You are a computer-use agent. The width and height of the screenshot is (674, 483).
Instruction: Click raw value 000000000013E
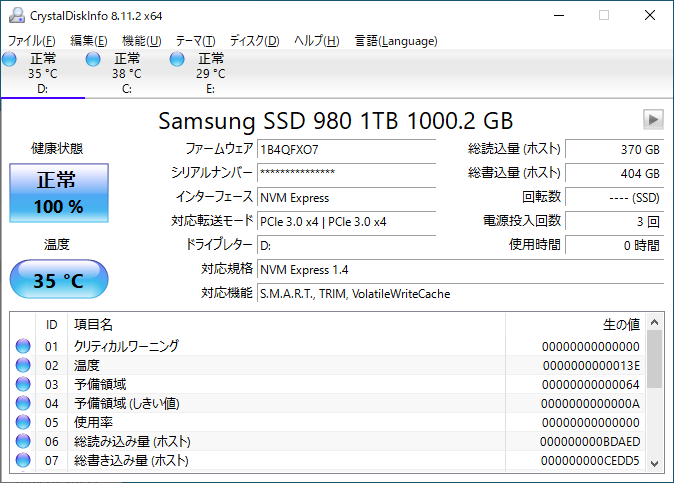(591, 365)
